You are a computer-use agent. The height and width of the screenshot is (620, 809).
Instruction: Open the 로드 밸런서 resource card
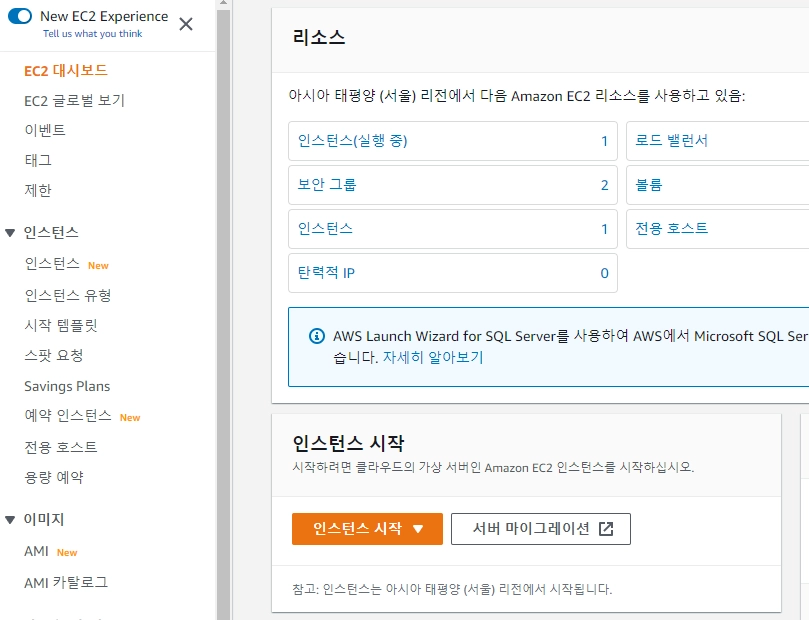click(x=718, y=141)
